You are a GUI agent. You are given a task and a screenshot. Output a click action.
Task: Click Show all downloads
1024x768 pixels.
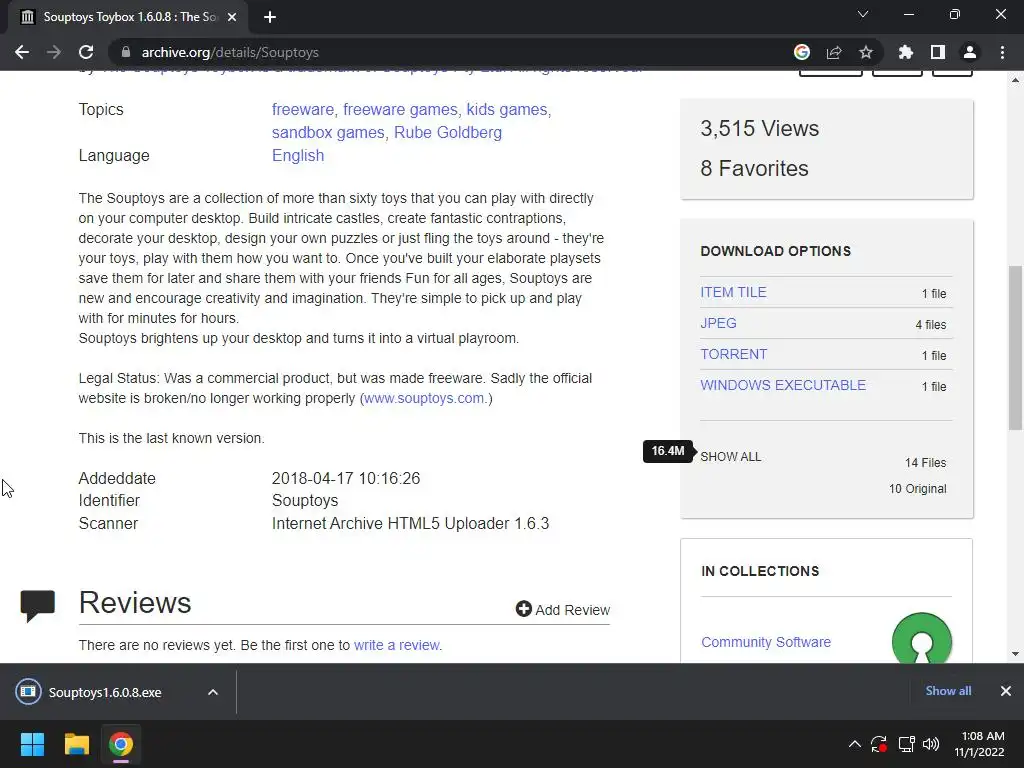948,691
